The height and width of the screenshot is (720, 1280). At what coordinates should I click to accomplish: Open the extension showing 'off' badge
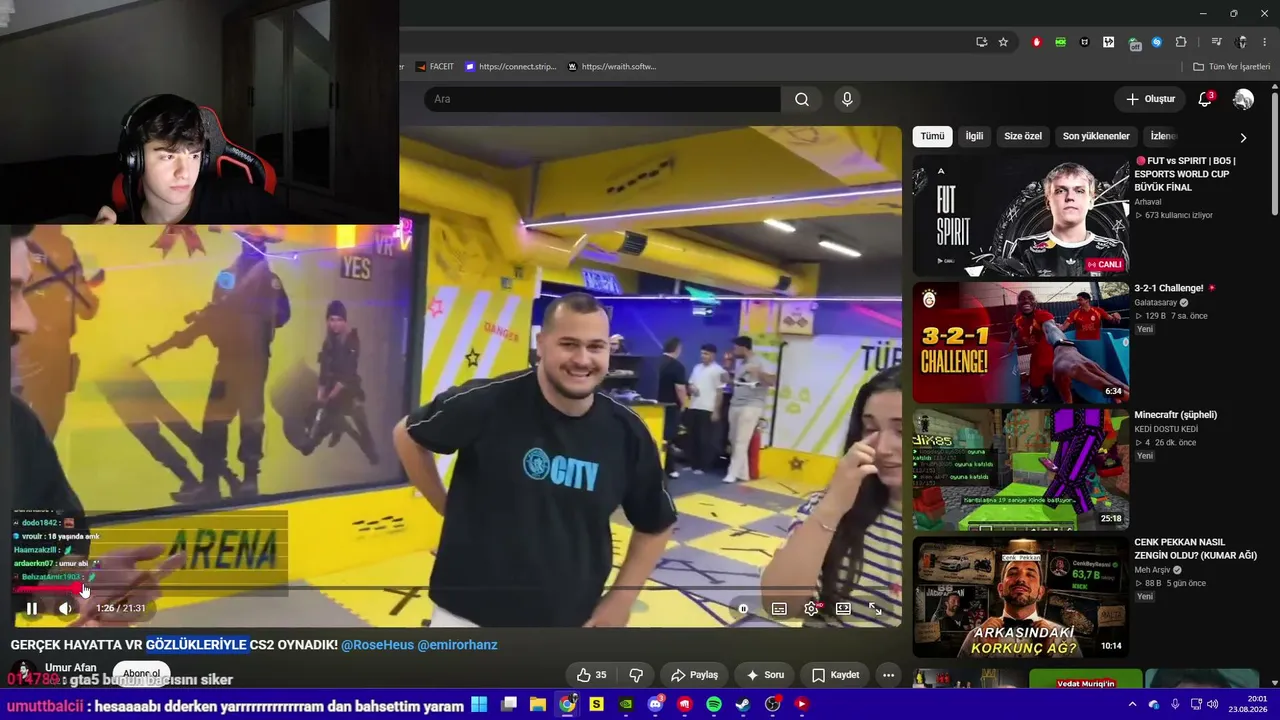click(1133, 43)
